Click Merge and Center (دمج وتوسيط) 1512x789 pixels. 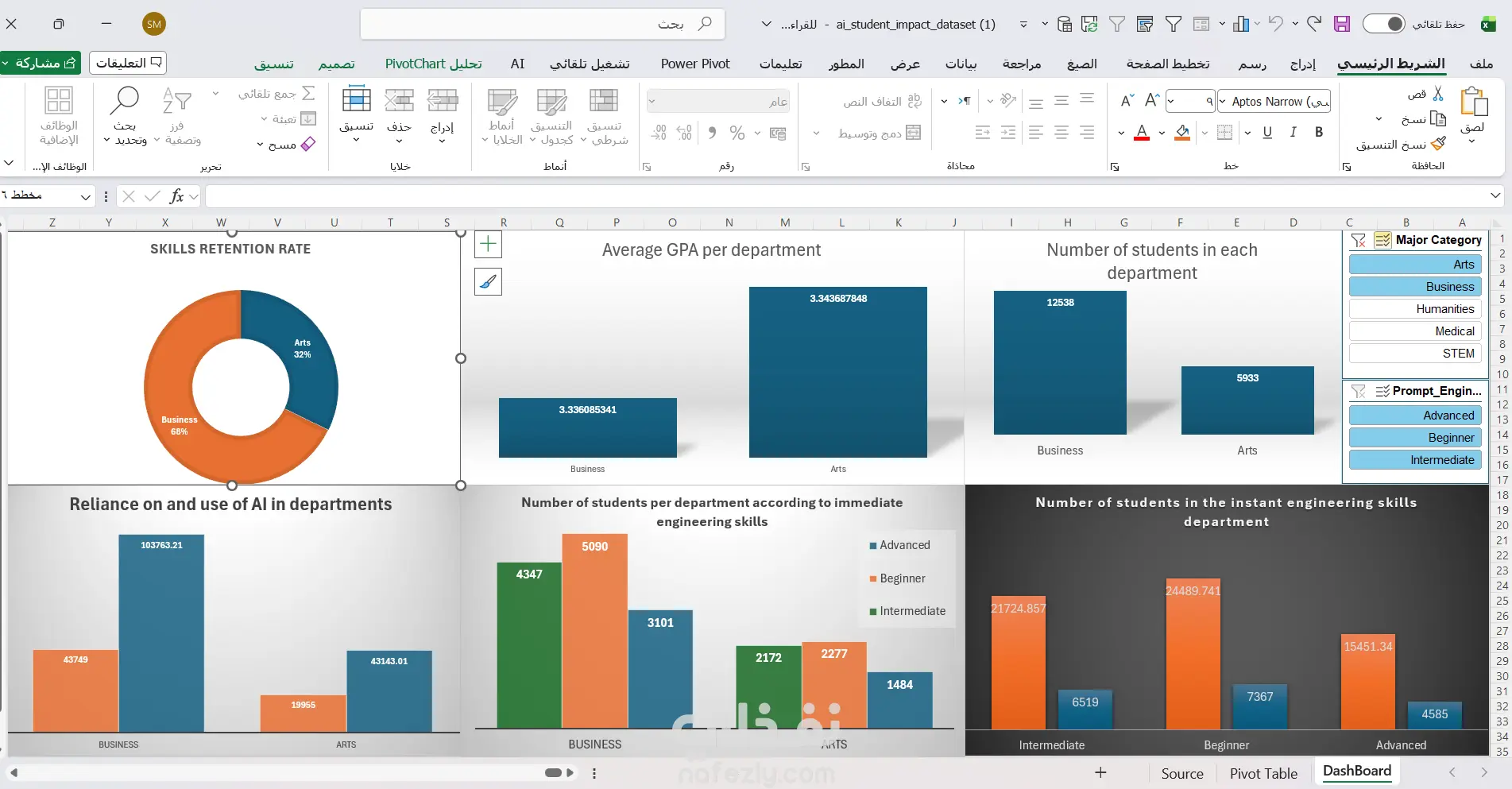tap(880, 133)
